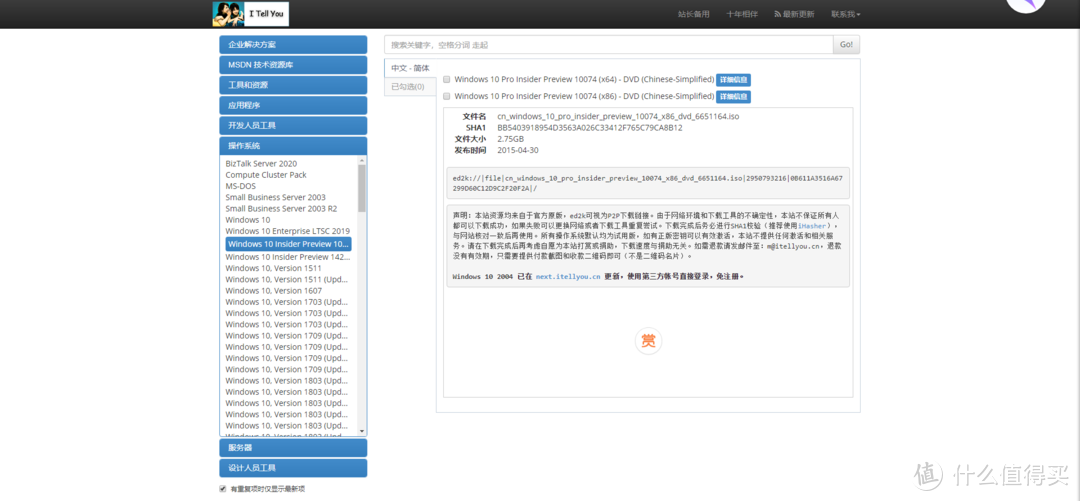This screenshot has width=1080, height=501.
Task: Select Small Business Server 2003 item
Action: point(276,197)
